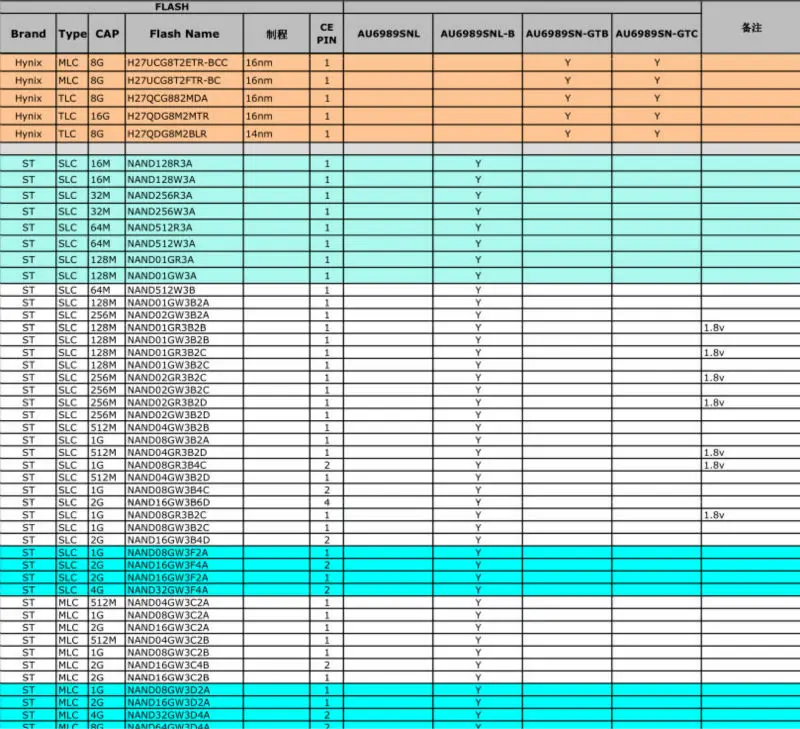The image size is (800, 729).
Task: Select cell NAND08GW3F2A
Action: coord(184,552)
